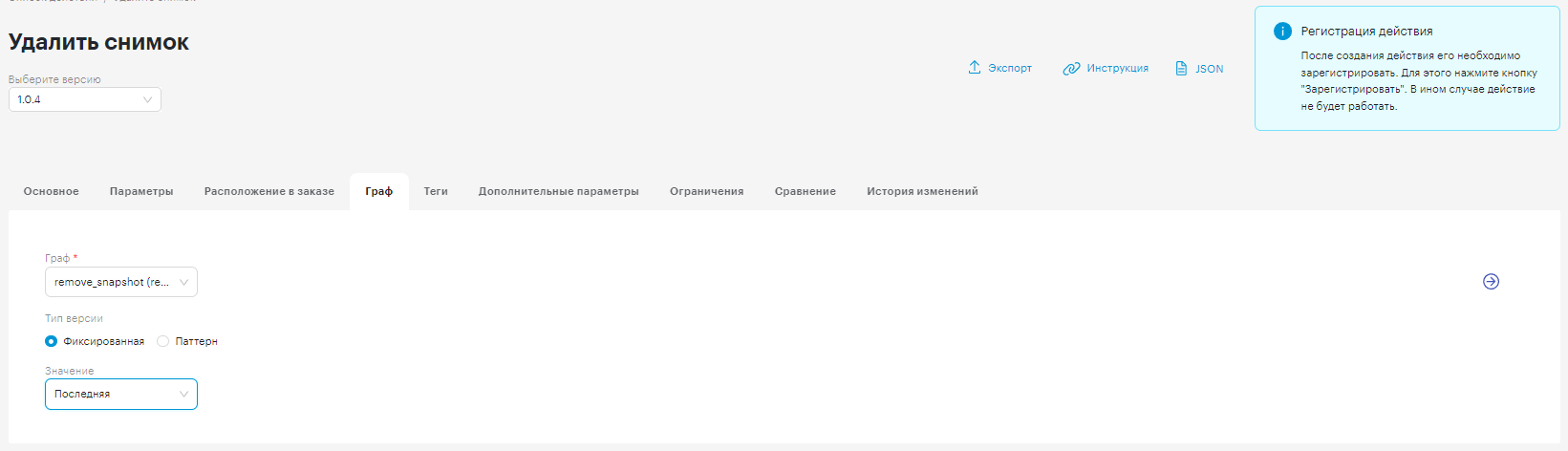Screen dimensions: 1568x451
Task: Click the Экспорт link
Action: (x=1010, y=69)
